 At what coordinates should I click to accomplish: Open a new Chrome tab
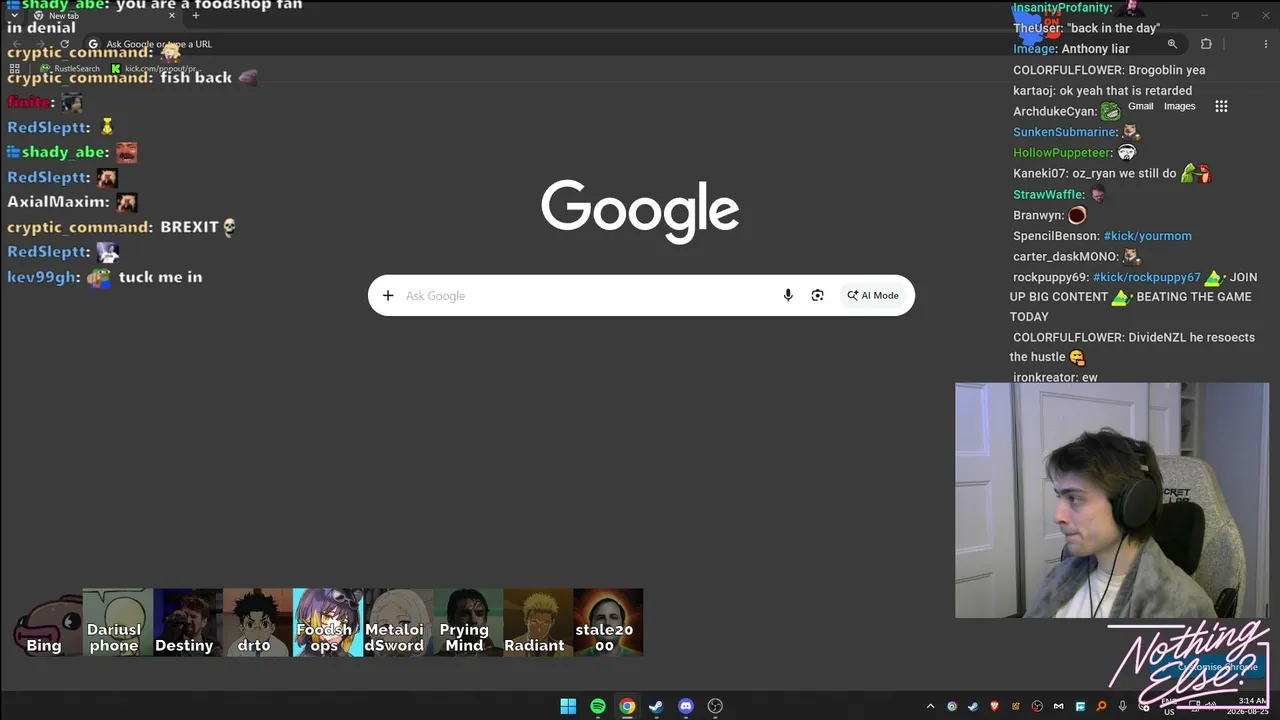(196, 15)
